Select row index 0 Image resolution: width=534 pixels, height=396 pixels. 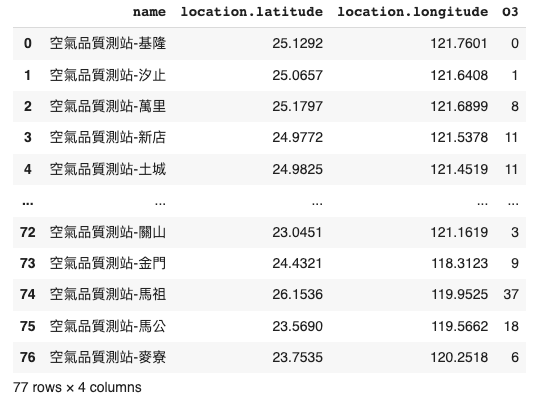pos(28,44)
